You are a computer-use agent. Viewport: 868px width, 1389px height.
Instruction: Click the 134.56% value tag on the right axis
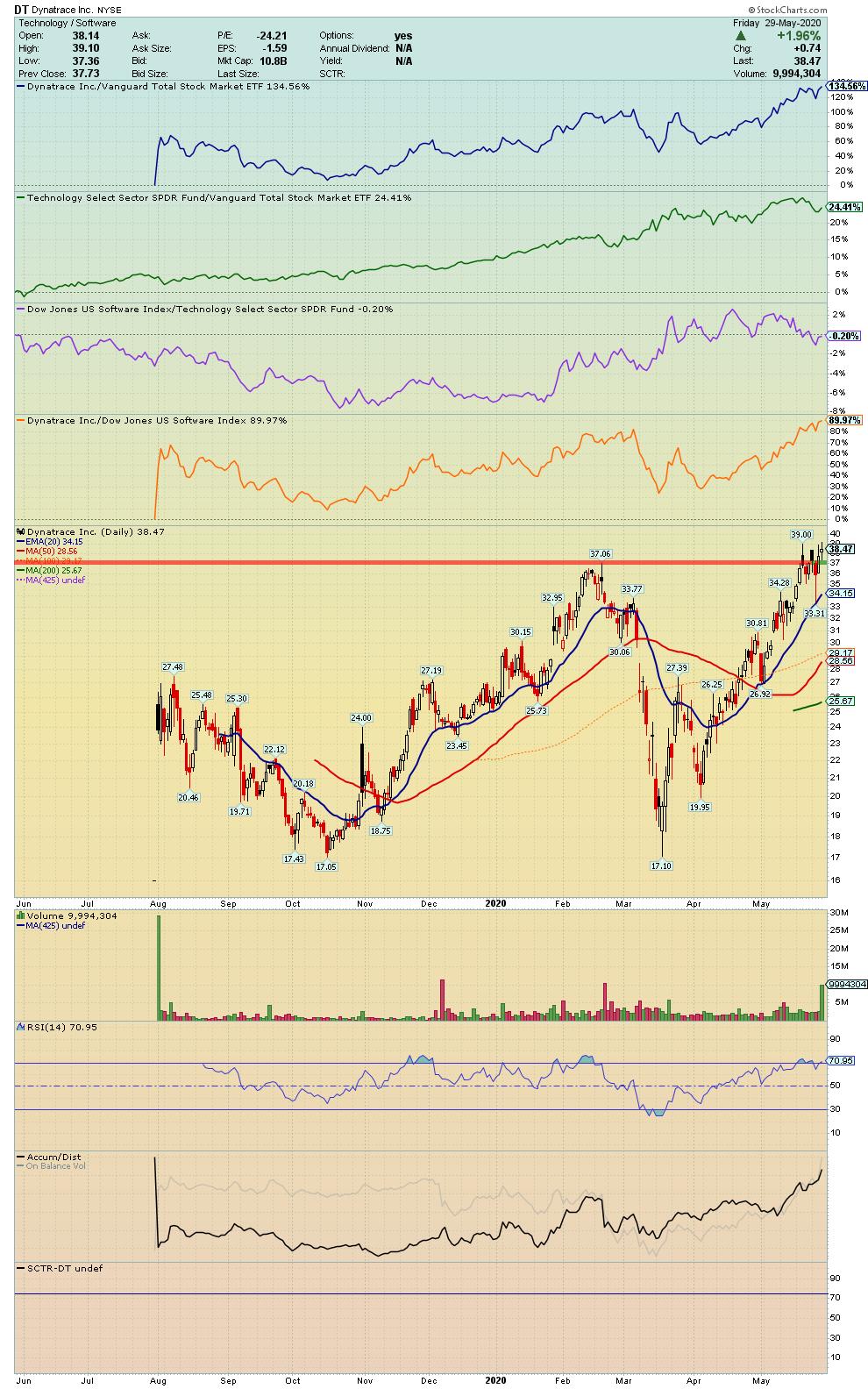tap(848, 86)
